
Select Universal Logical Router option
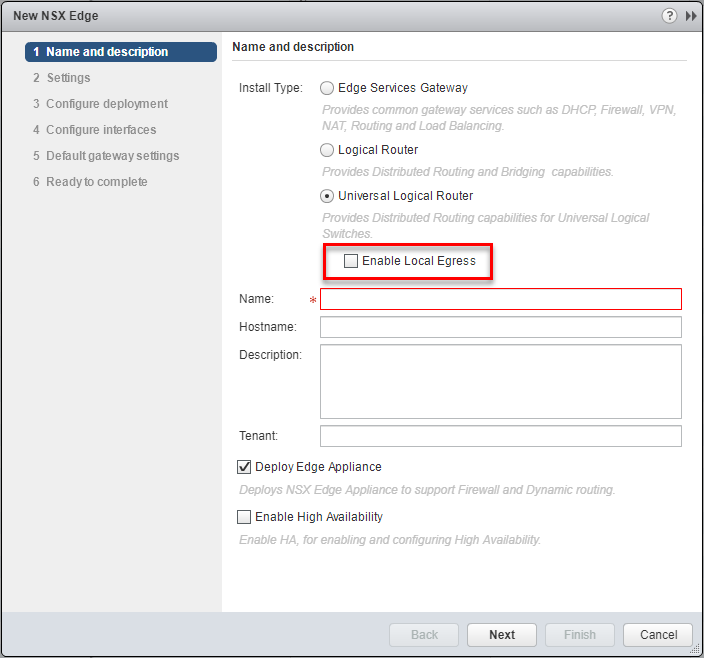point(327,196)
